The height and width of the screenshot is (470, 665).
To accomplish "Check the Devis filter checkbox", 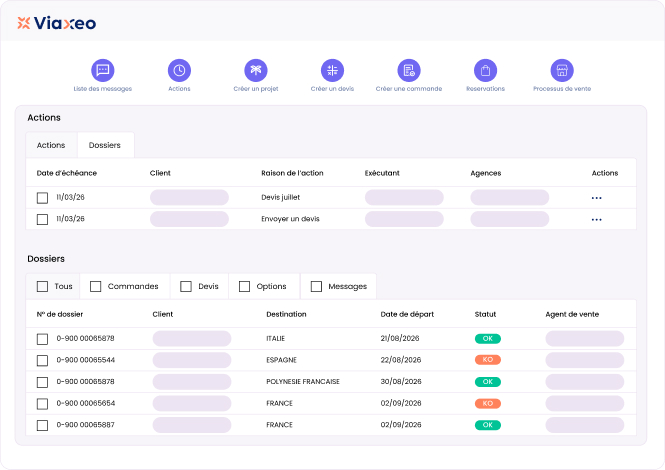I will click(186, 286).
